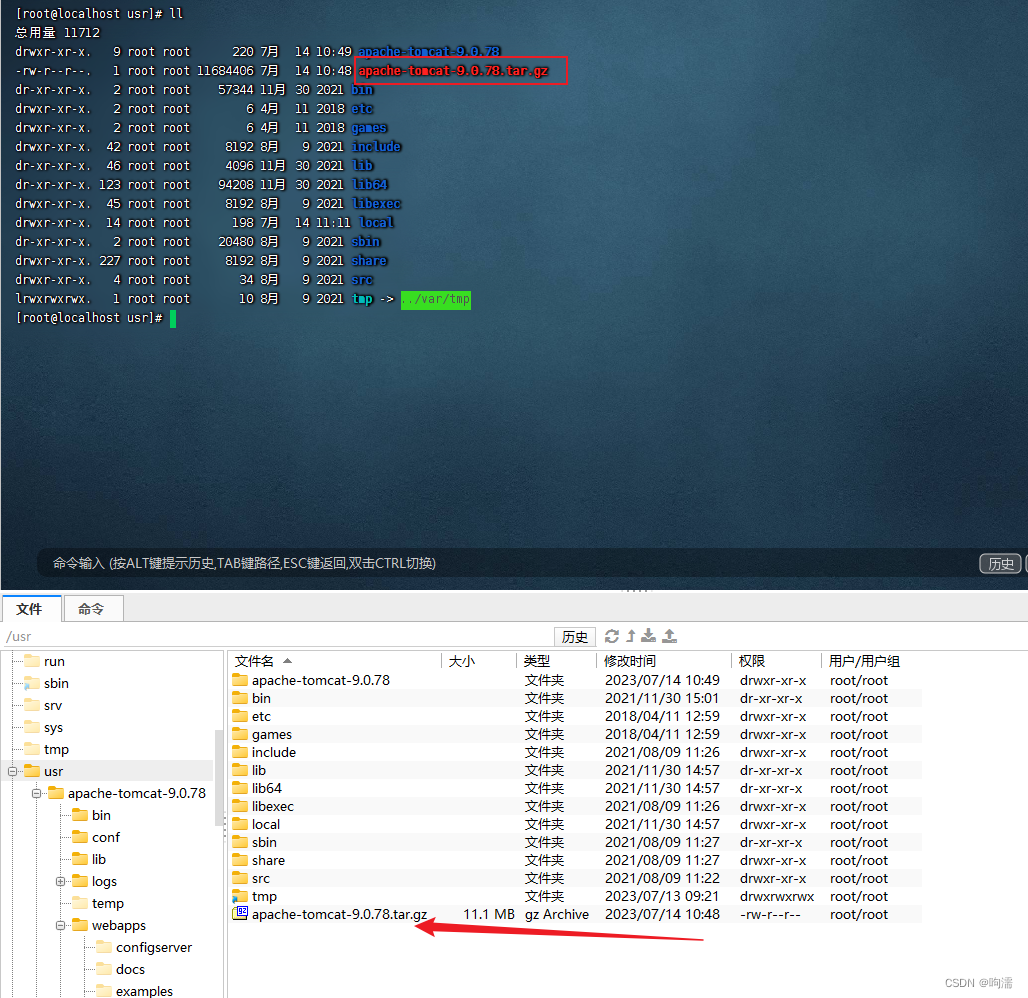Click the srv folder icon in directory tree
Viewport: 1028px width, 998px height.
coord(32,705)
